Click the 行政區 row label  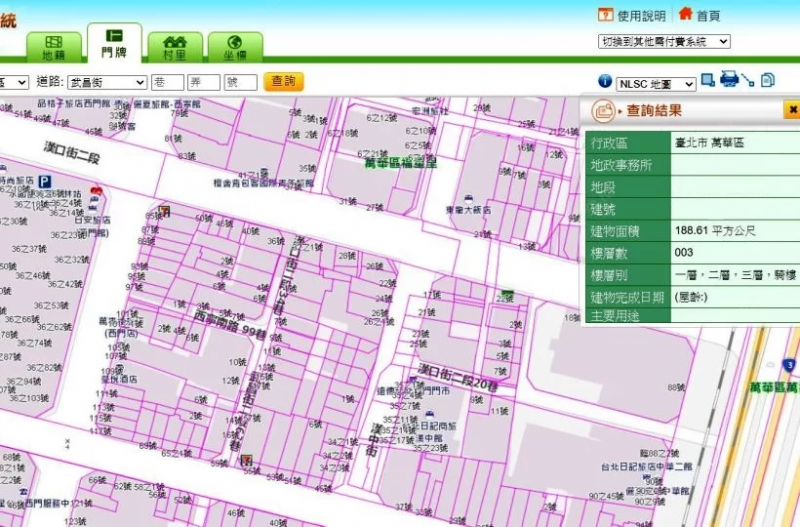[x=609, y=143]
